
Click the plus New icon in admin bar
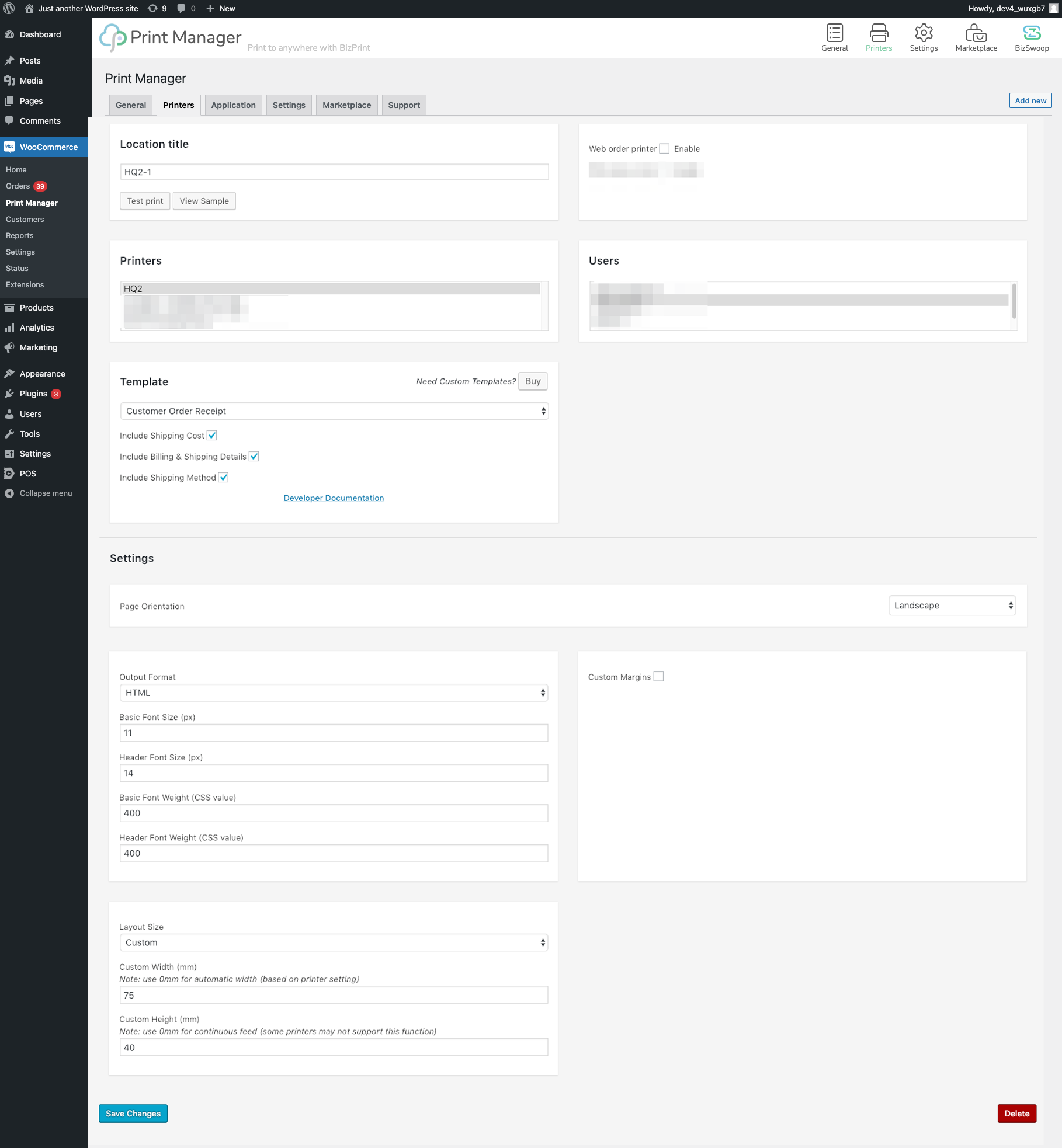[220, 8]
